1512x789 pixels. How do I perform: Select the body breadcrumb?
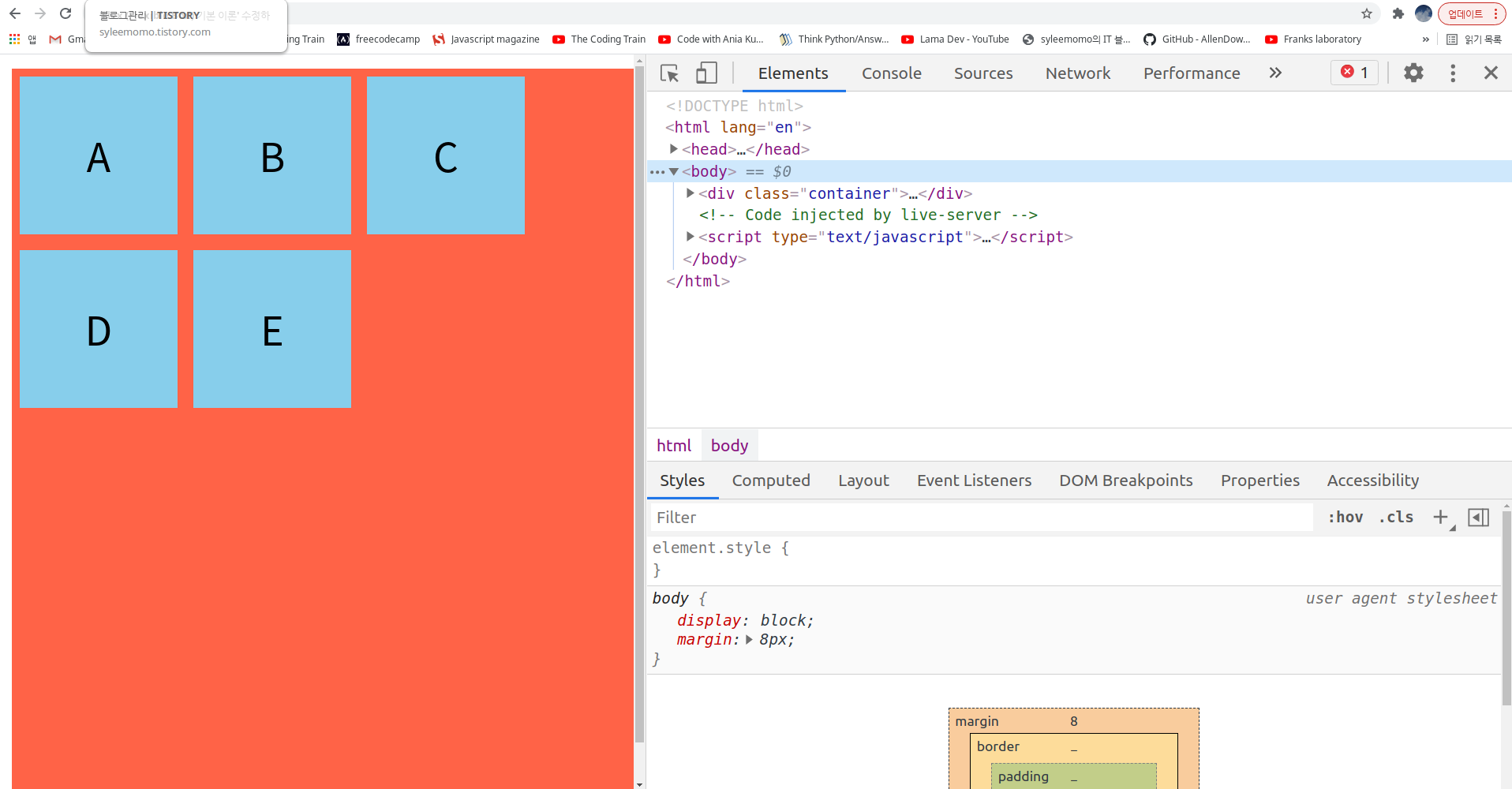coord(729,446)
